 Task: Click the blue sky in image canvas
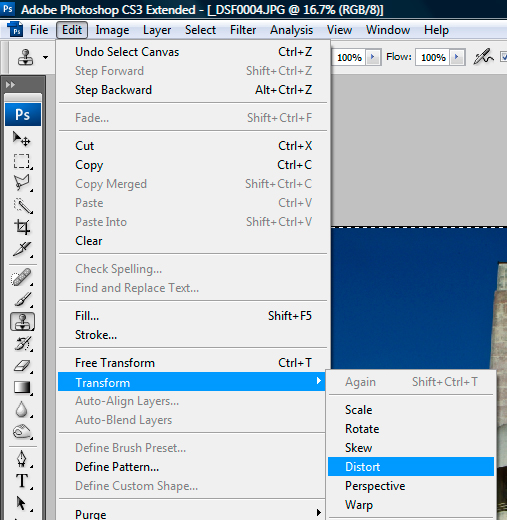410,297
